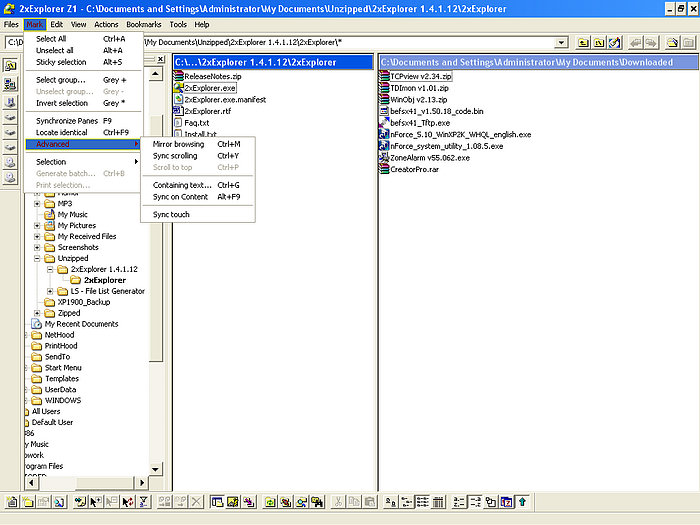Click the root folder icon with backslash
This screenshot has height=525, width=700.
click(599, 42)
